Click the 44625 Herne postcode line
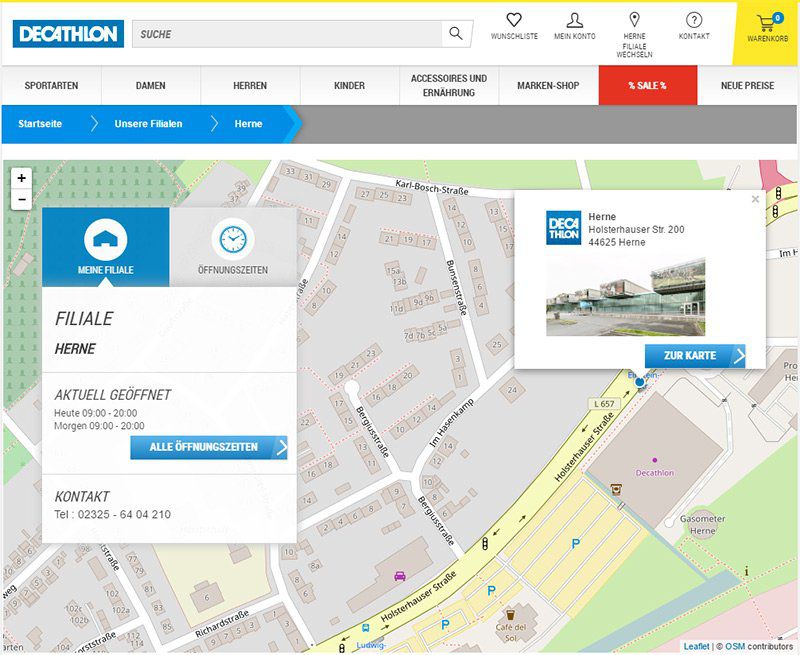Screen dimensions: 800x655 616,242
